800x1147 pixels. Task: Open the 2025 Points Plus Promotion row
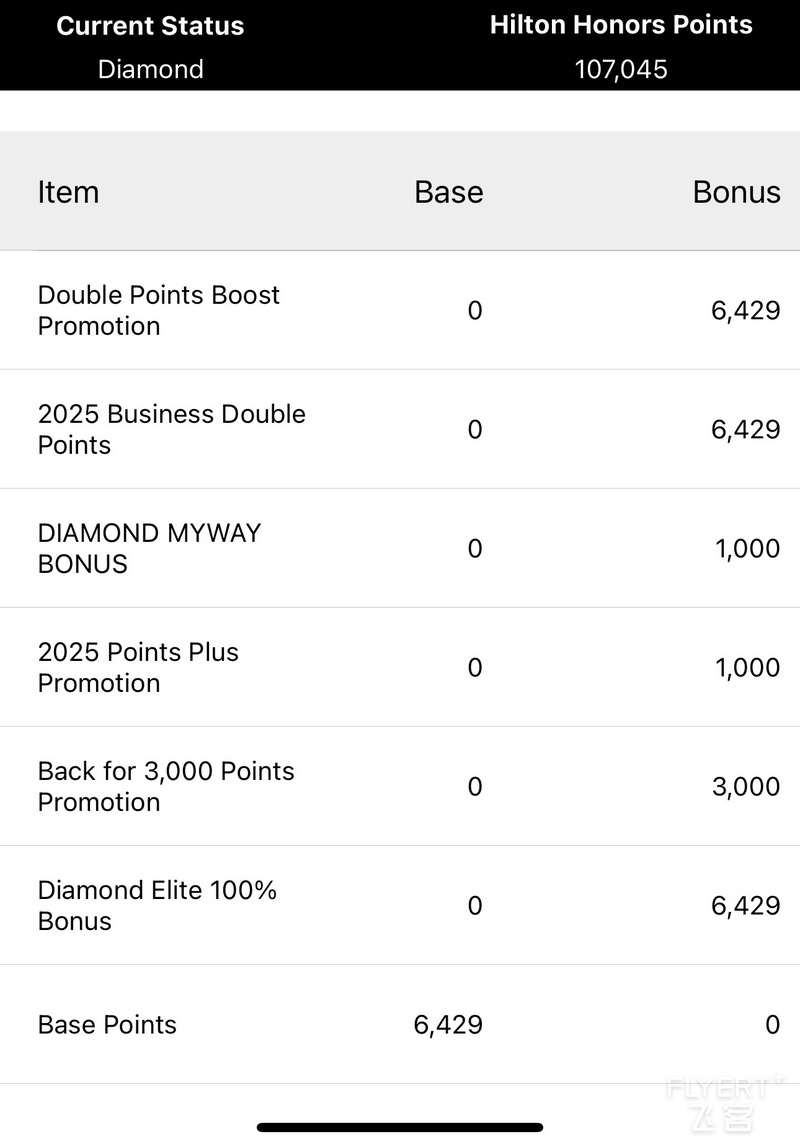pos(400,667)
